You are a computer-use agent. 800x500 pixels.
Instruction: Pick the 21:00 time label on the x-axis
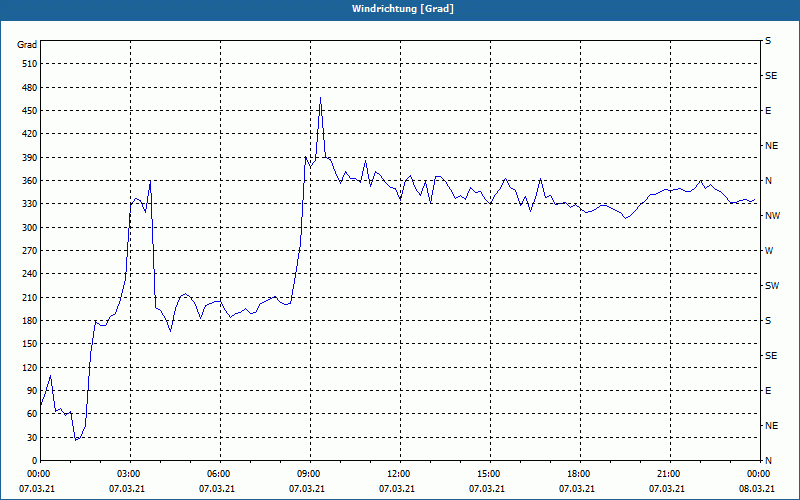coord(668,474)
